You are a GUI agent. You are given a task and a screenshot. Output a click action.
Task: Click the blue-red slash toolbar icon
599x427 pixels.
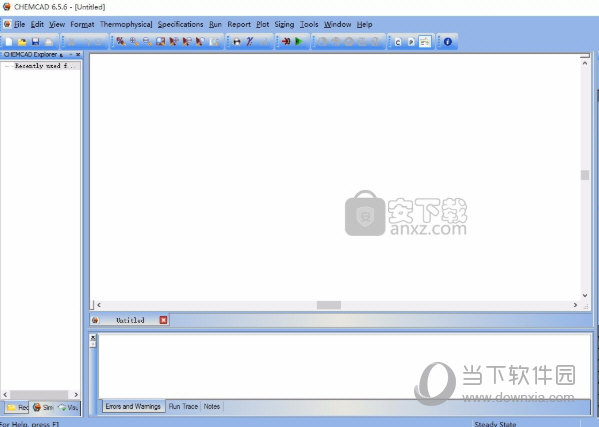pos(250,42)
